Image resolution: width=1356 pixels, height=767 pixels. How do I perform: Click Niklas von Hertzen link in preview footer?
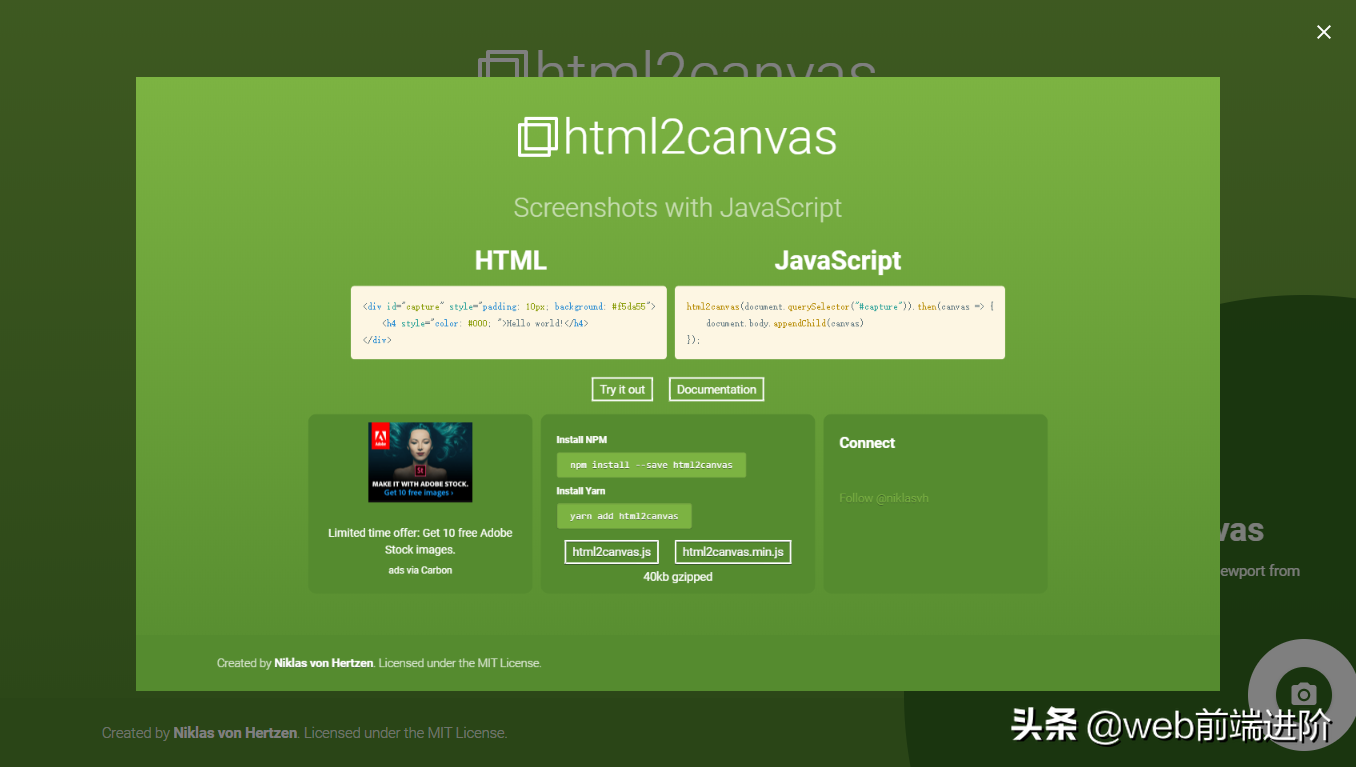(324, 663)
